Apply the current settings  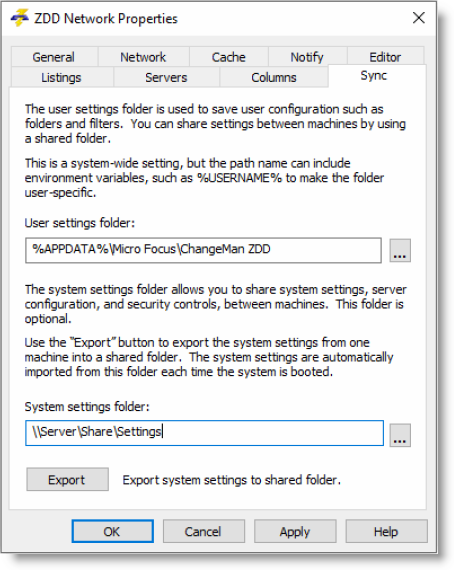(x=295, y=531)
